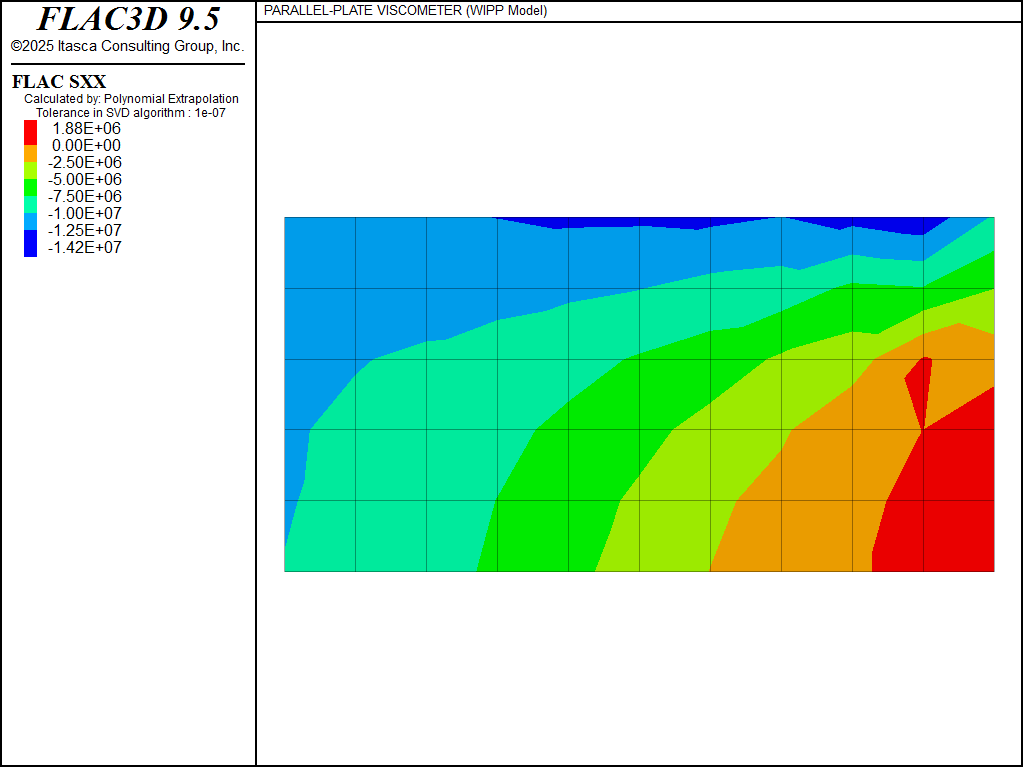
Task: Click the legend value -1.42E+07
Action: tap(85, 248)
